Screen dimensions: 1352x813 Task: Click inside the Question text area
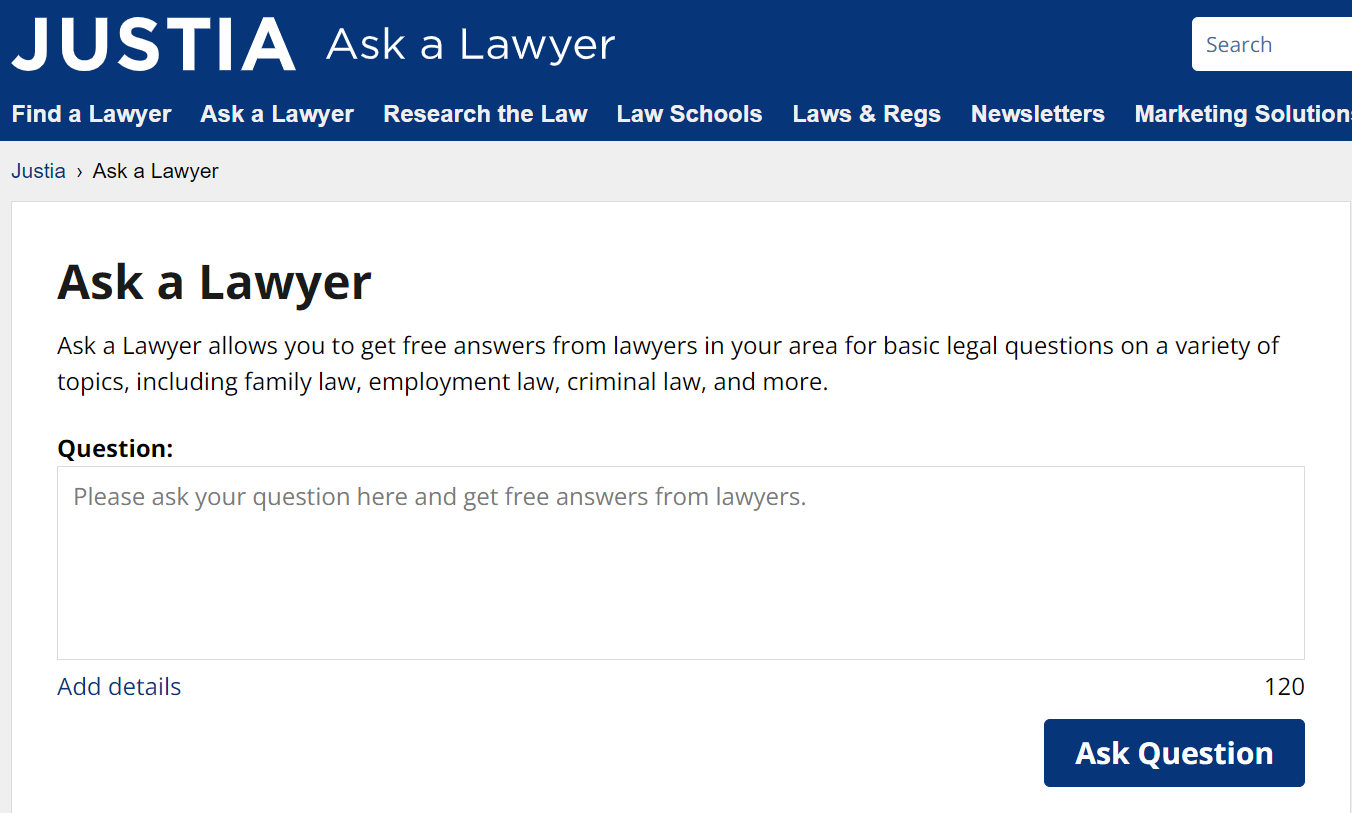681,563
